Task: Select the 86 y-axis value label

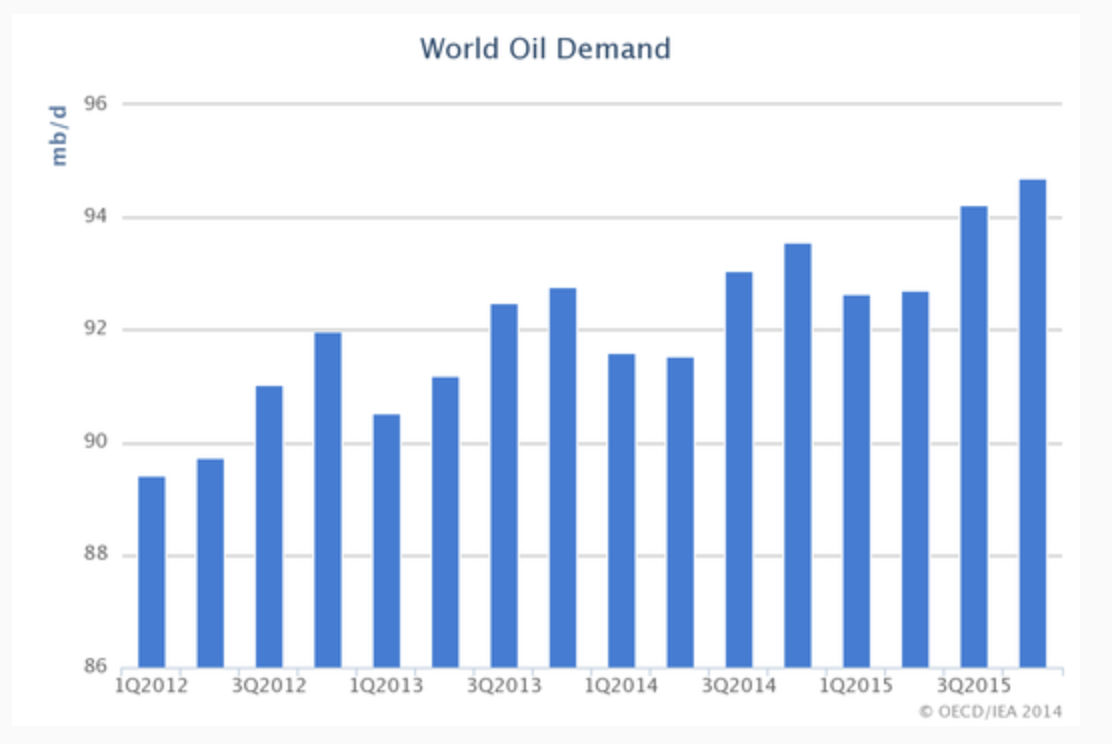Action: tap(95, 666)
